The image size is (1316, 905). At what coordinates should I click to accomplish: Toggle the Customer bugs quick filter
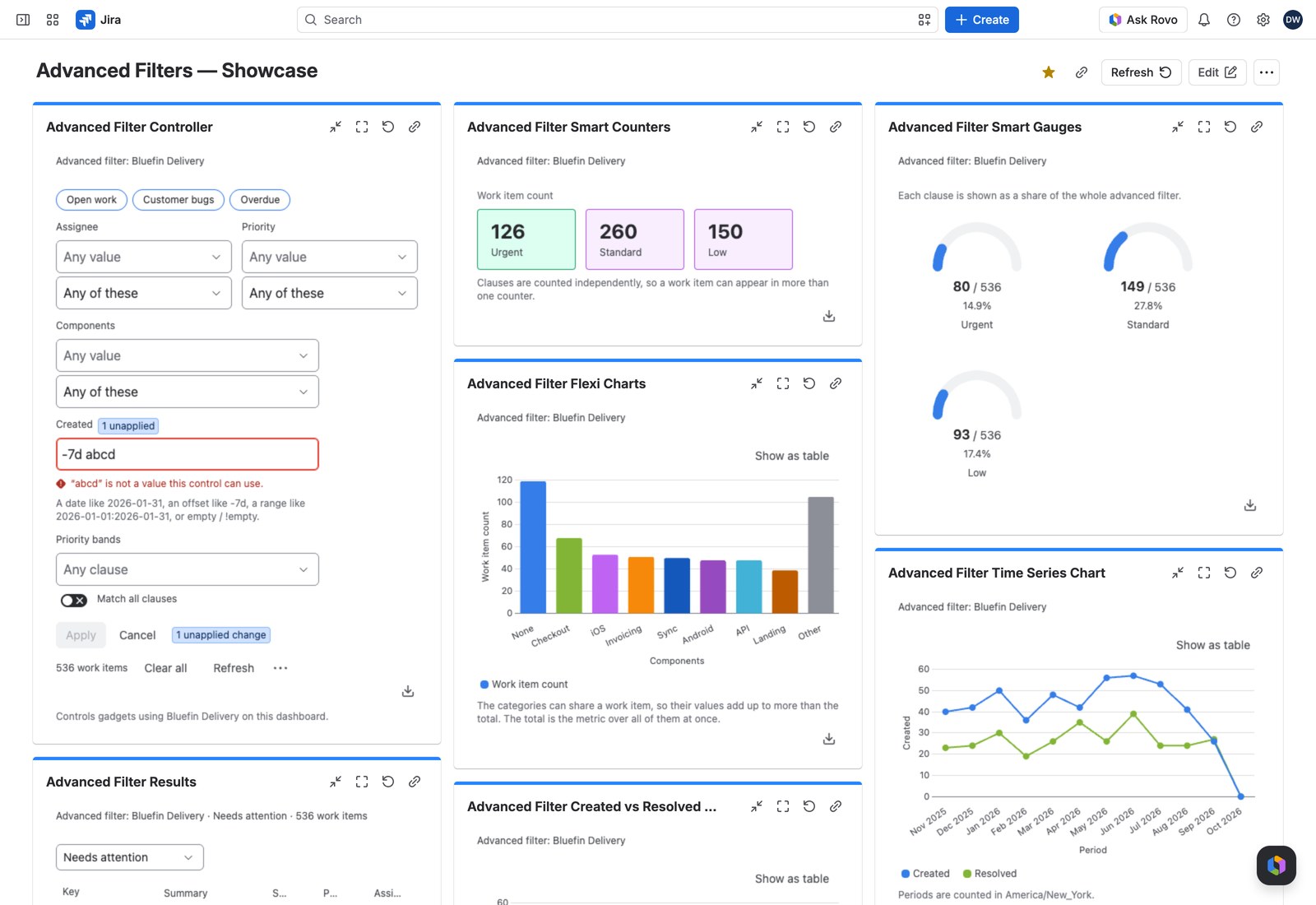tap(178, 200)
